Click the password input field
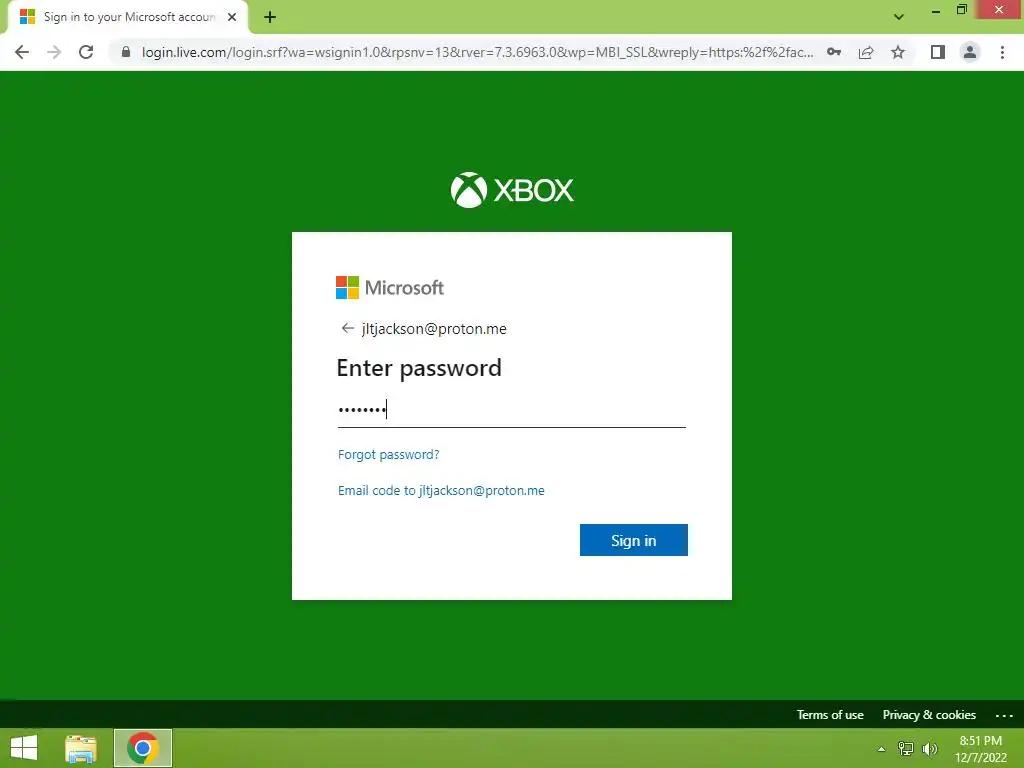 pos(511,410)
